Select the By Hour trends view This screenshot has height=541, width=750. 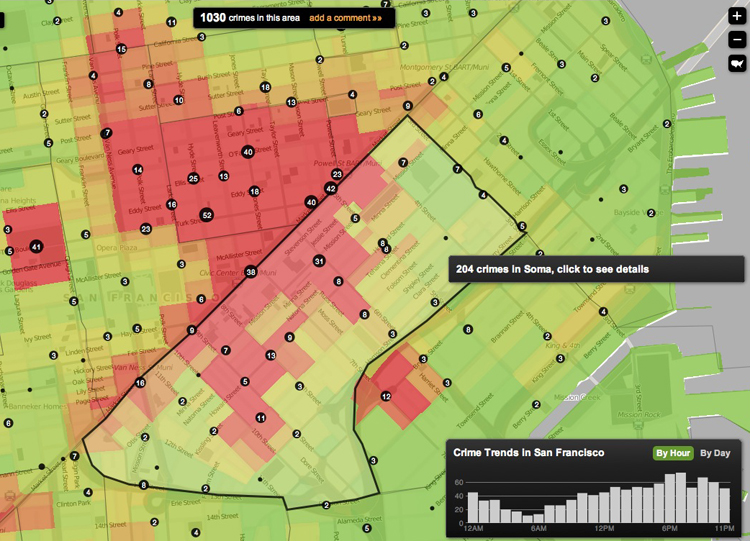tap(673, 453)
